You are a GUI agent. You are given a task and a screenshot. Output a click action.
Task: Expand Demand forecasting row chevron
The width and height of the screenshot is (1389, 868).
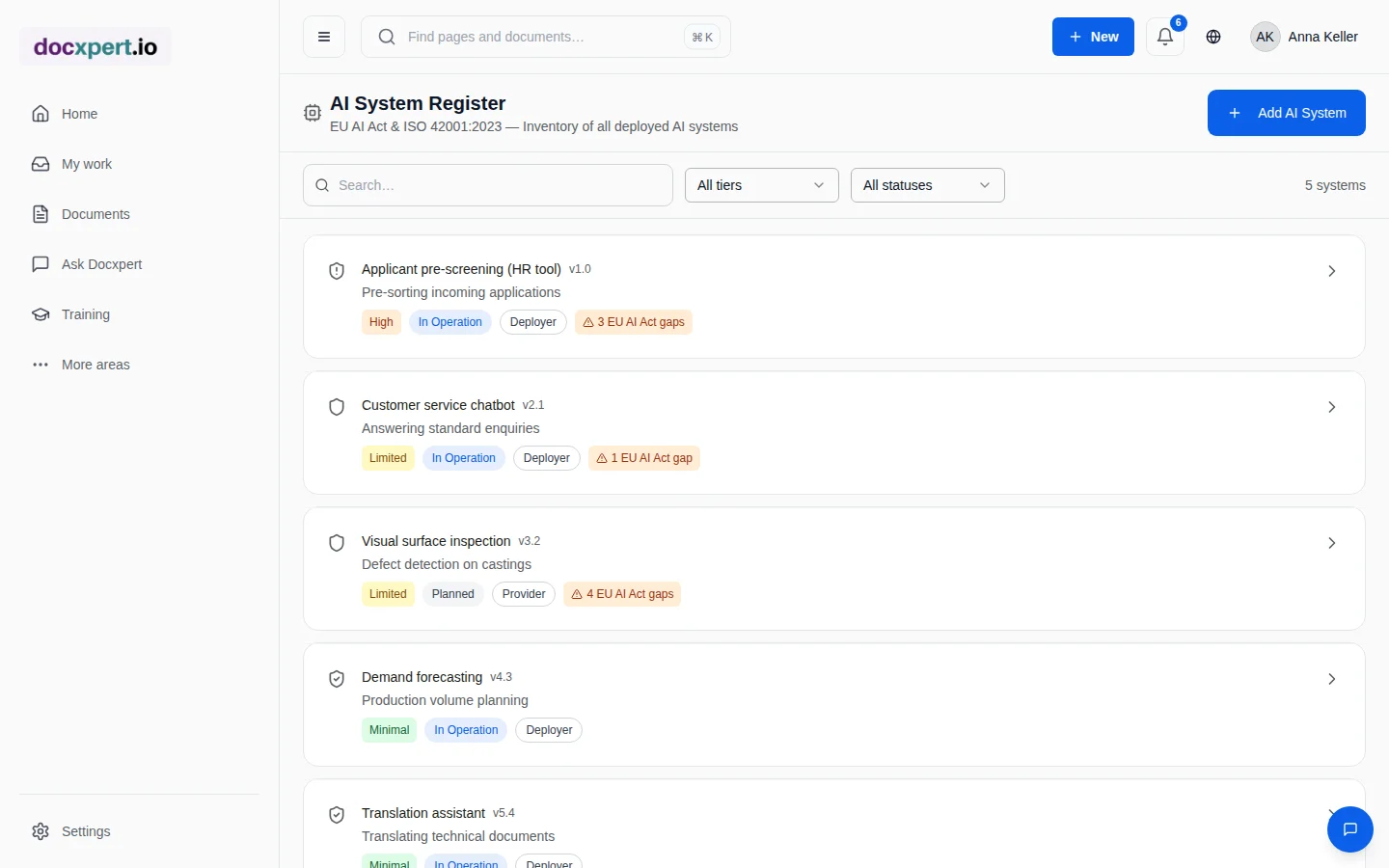1332,679
